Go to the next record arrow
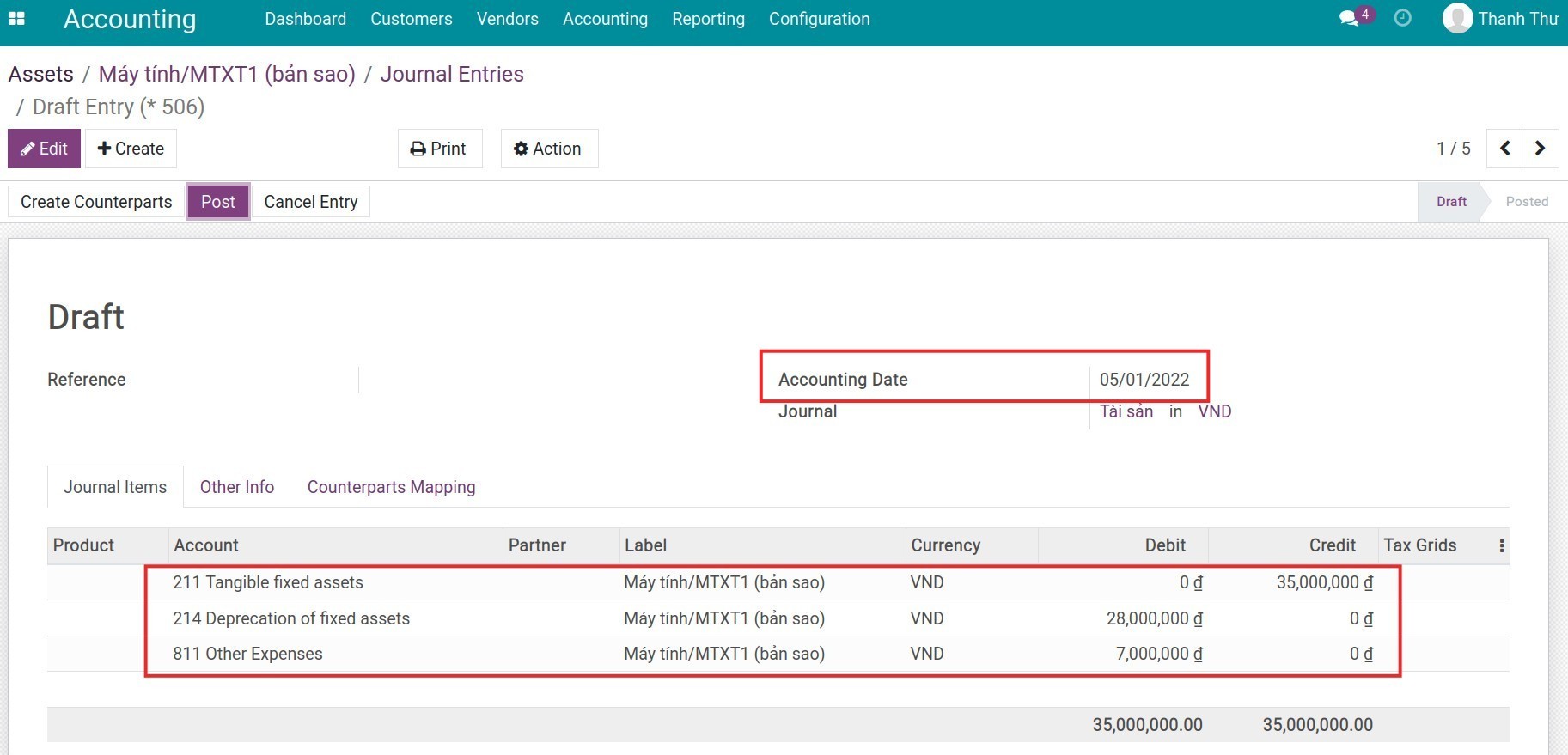Screen dimensions: 1568x755 (1540, 149)
